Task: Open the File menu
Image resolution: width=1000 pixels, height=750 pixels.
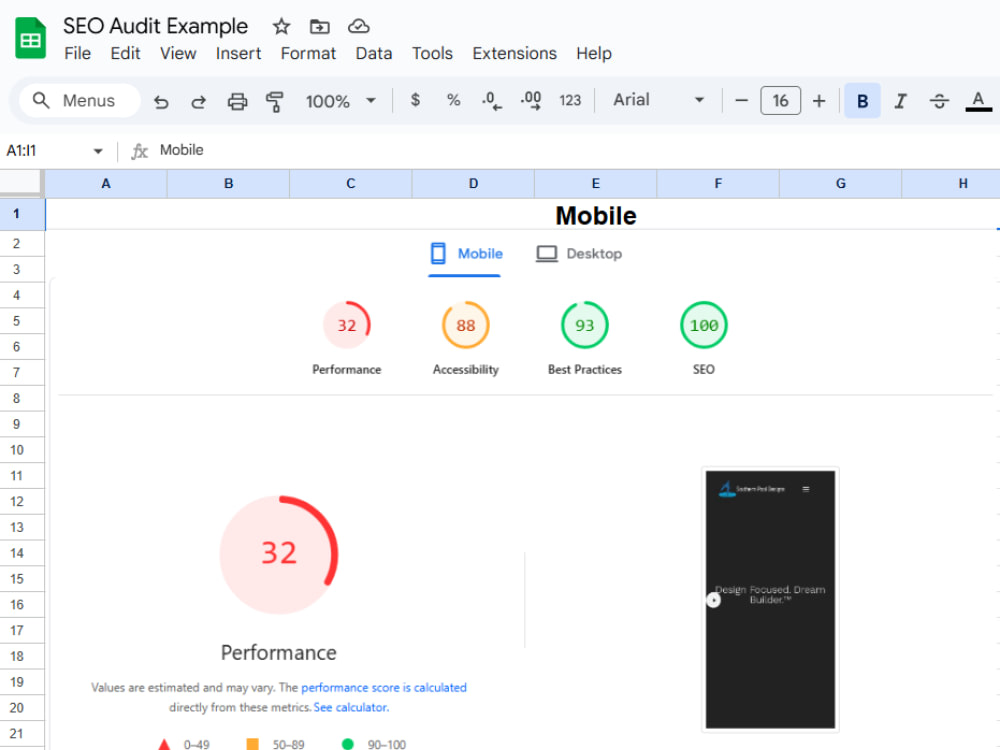Action: click(x=77, y=54)
